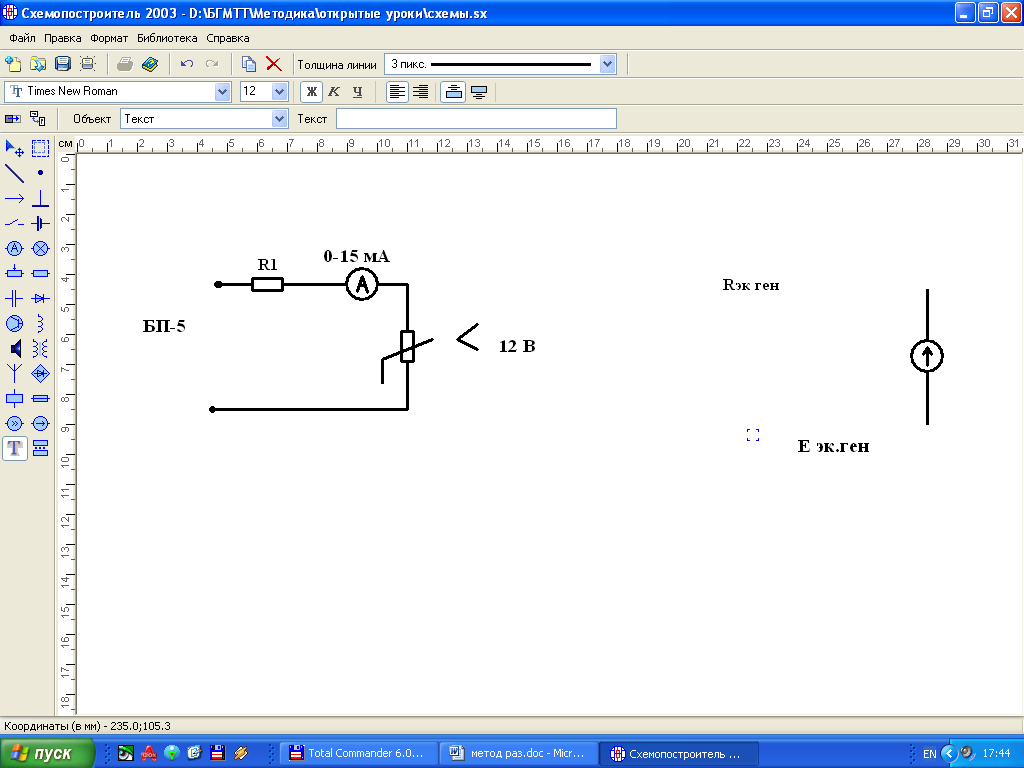1024x768 pixels.
Task: Save the current scheme
Action: click(x=63, y=64)
